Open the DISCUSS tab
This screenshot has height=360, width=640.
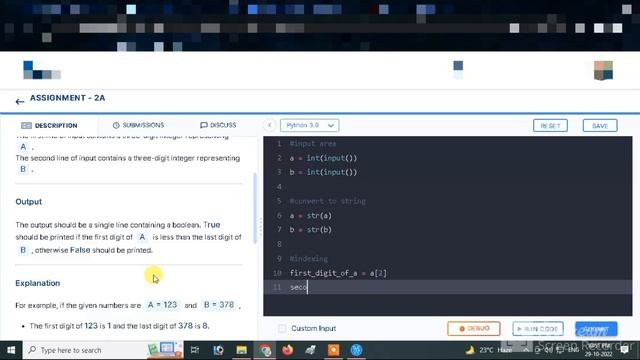pyautogui.click(x=218, y=125)
